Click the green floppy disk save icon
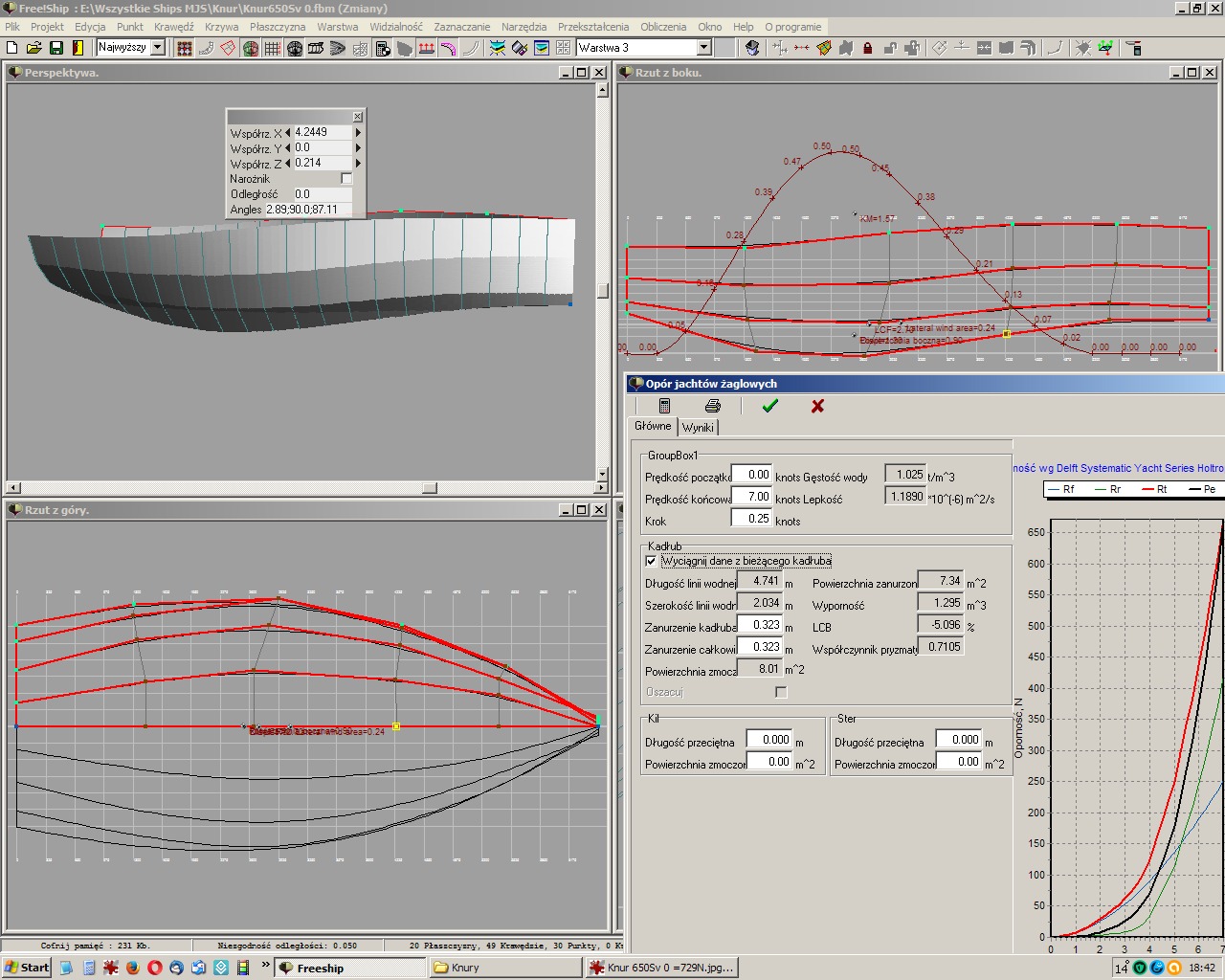 coord(56,48)
